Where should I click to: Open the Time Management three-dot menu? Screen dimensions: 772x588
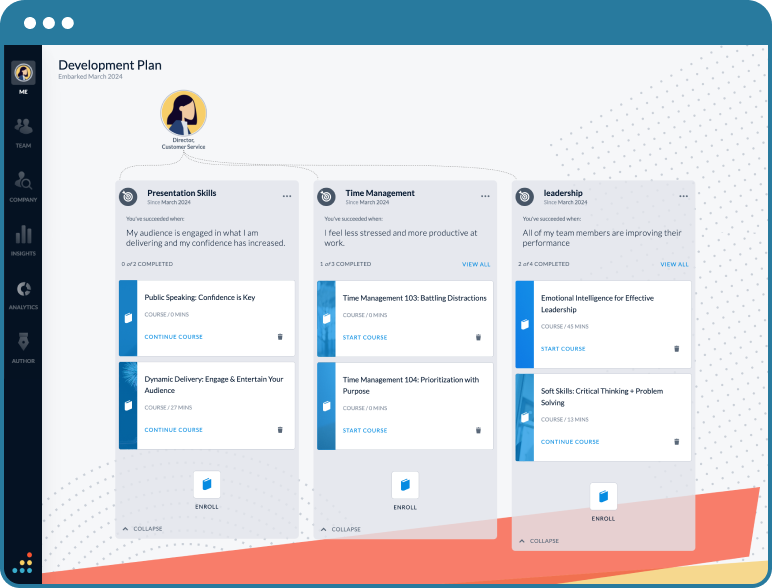(485, 196)
